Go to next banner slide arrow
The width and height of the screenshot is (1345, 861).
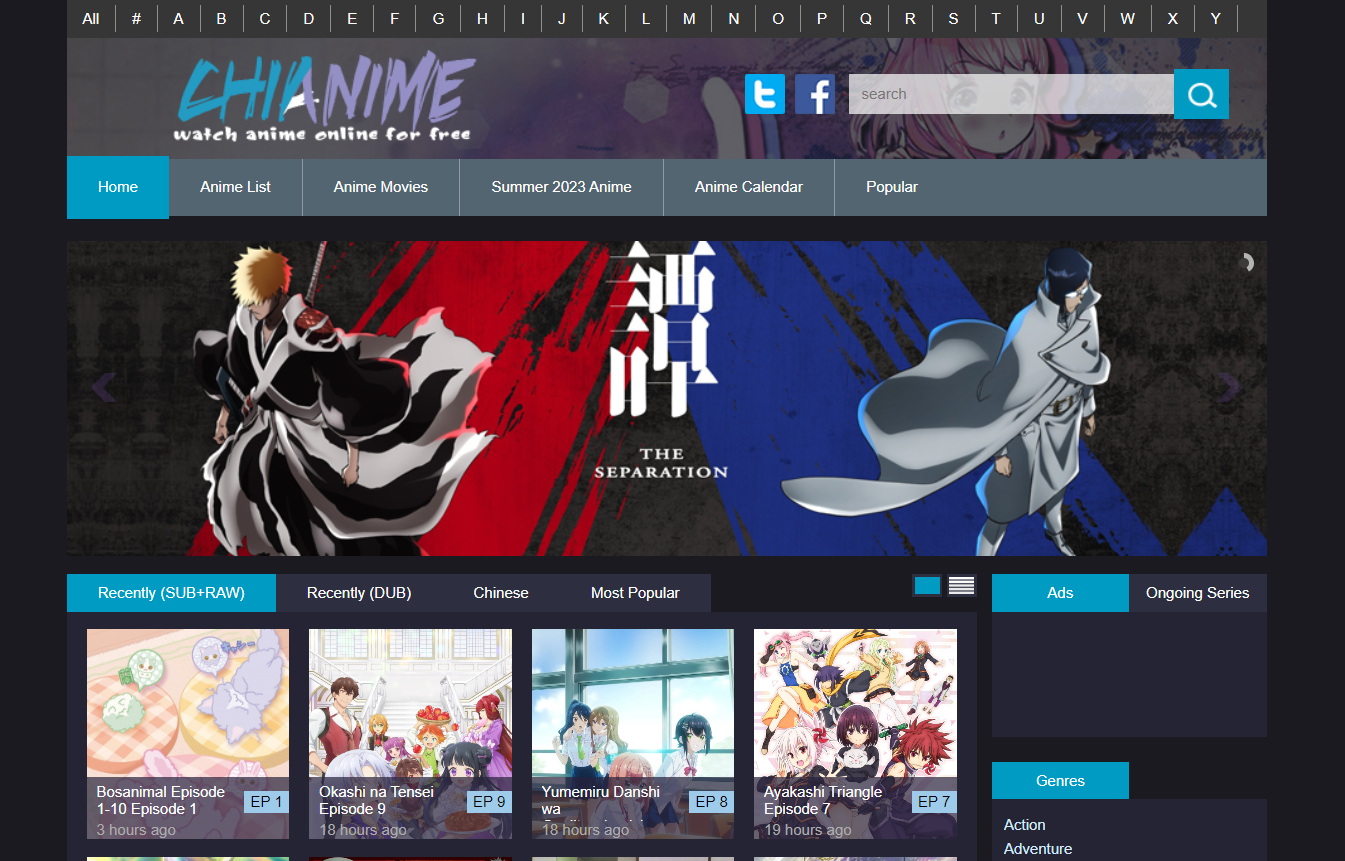click(1230, 386)
